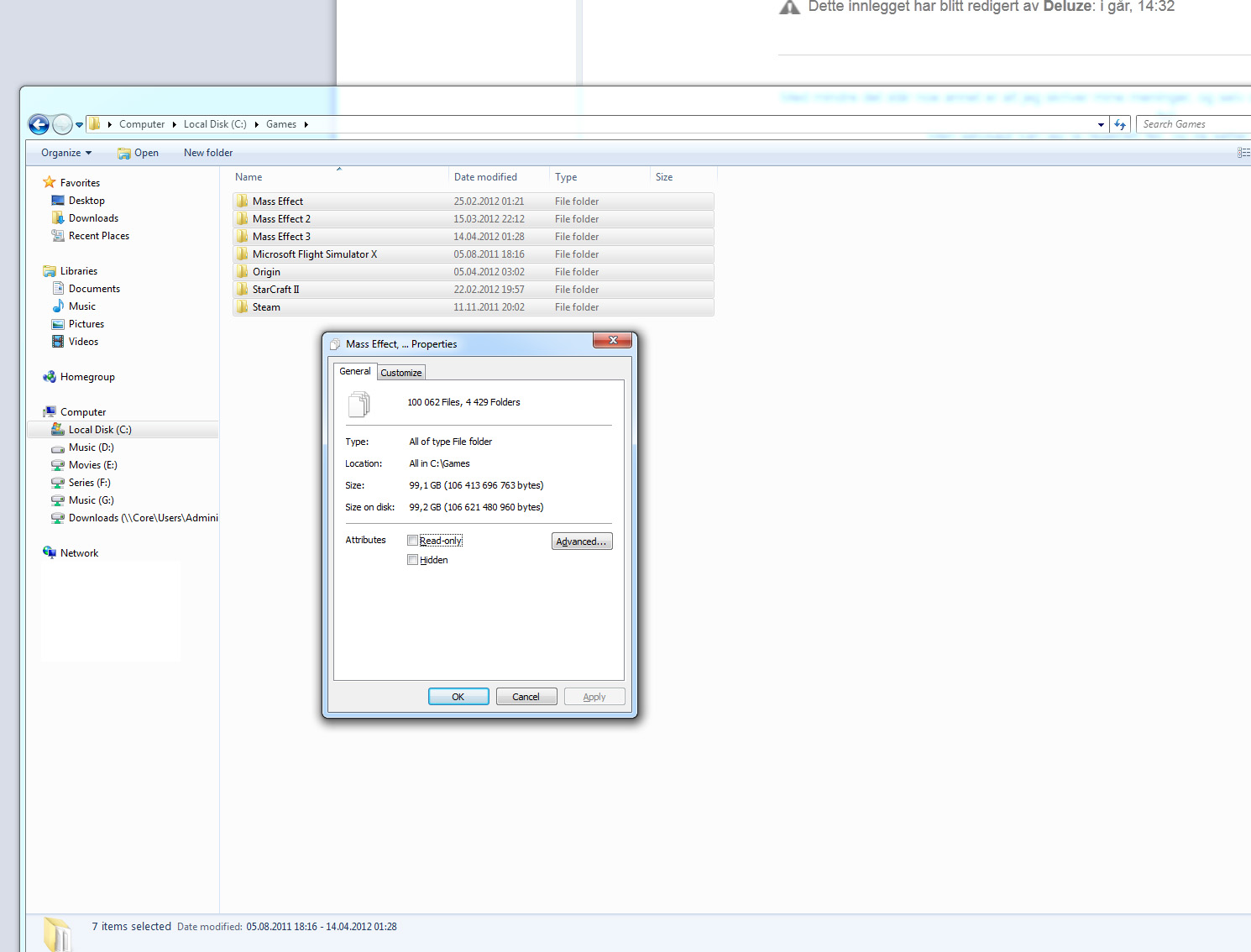Cancel the Properties dialog
The width and height of the screenshot is (1251, 952).
pos(526,697)
